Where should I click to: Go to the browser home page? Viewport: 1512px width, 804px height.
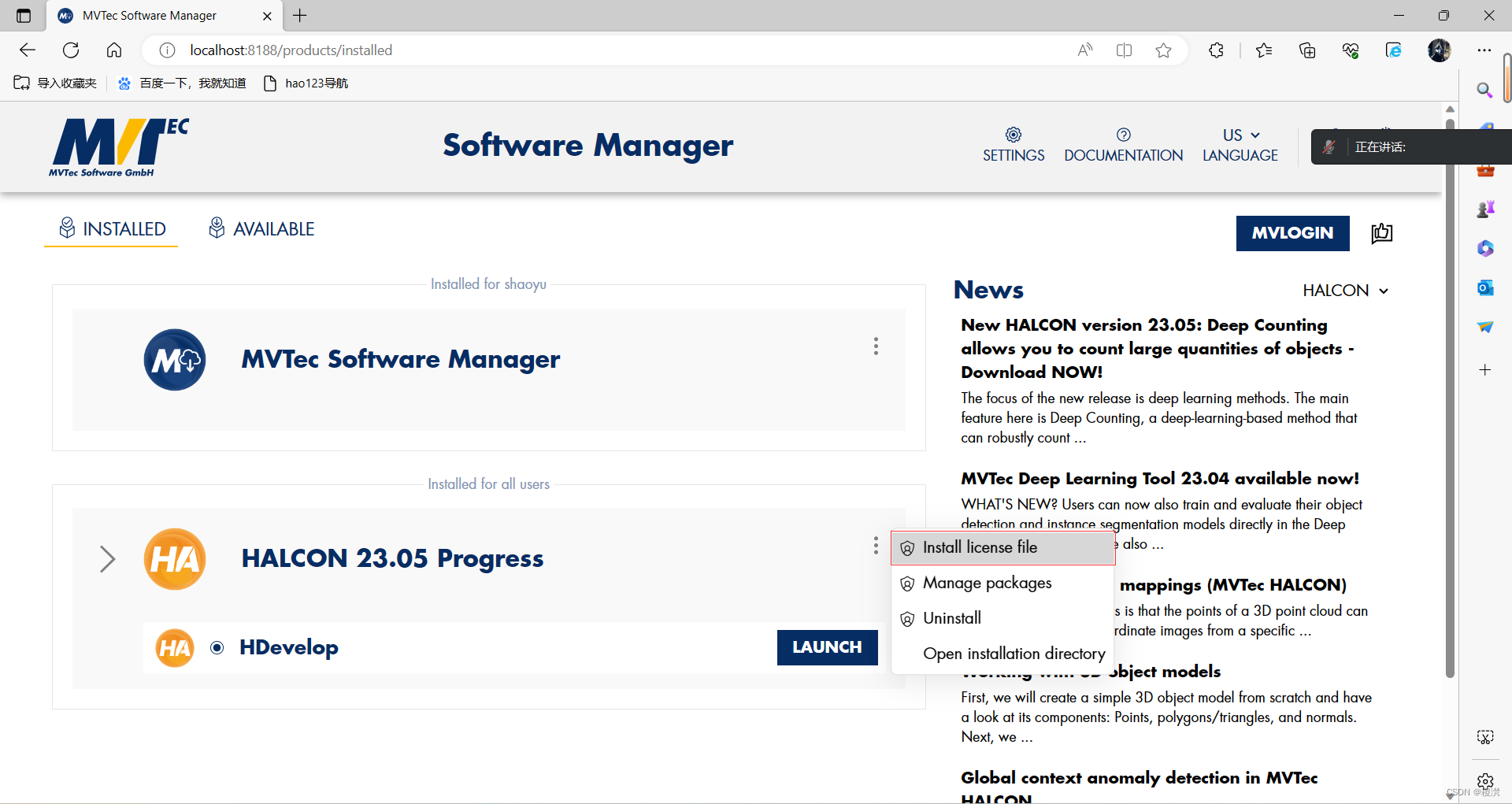pyautogui.click(x=114, y=50)
